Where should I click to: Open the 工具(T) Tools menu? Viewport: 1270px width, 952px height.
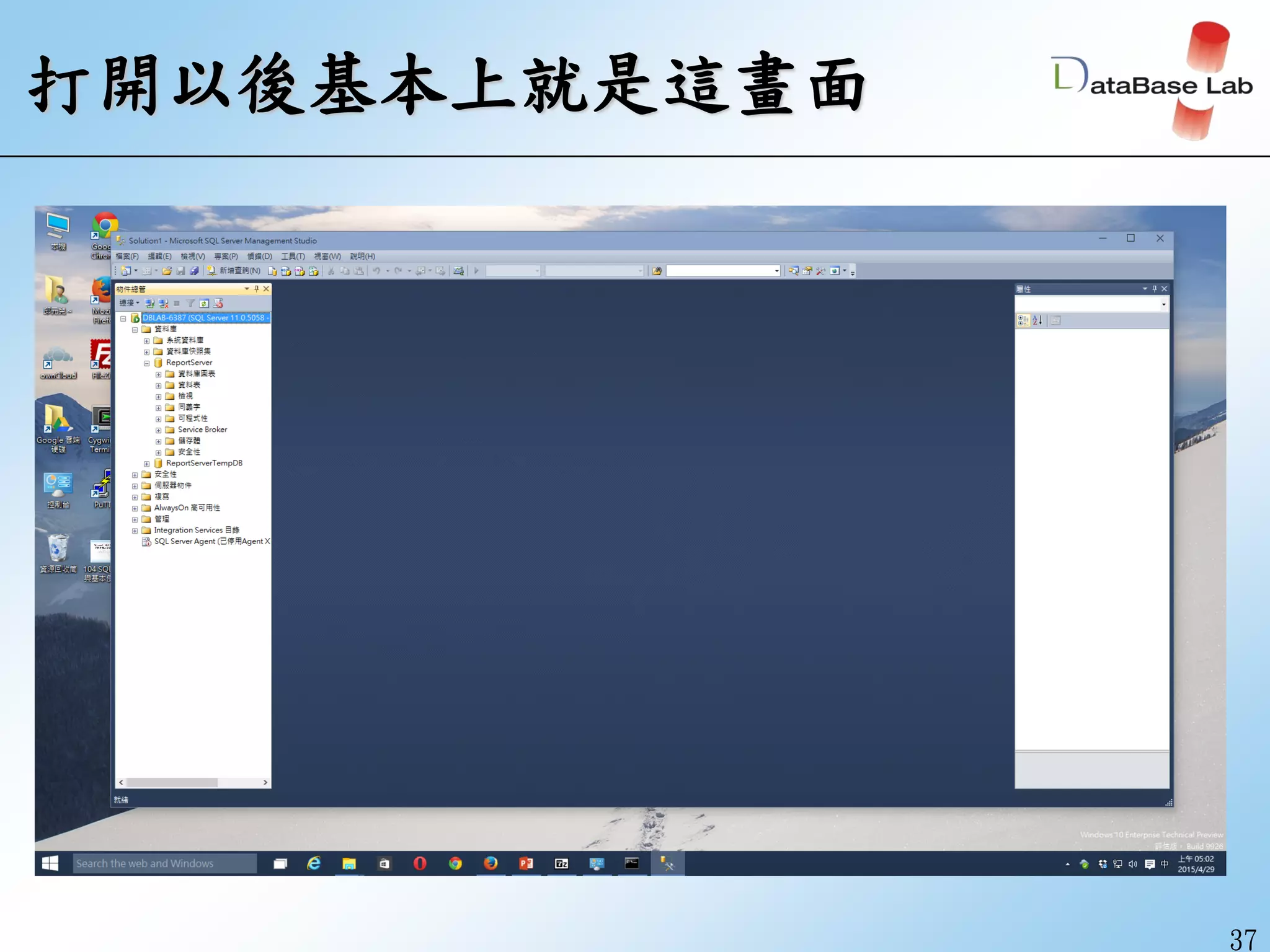(293, 256)
